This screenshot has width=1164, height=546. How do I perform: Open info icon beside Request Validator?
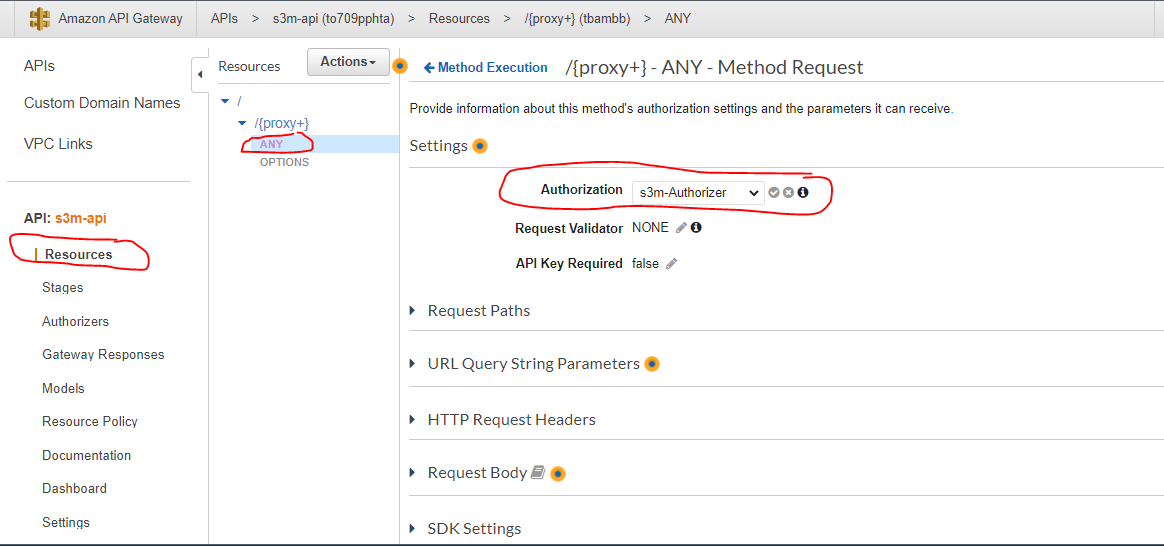696,228
